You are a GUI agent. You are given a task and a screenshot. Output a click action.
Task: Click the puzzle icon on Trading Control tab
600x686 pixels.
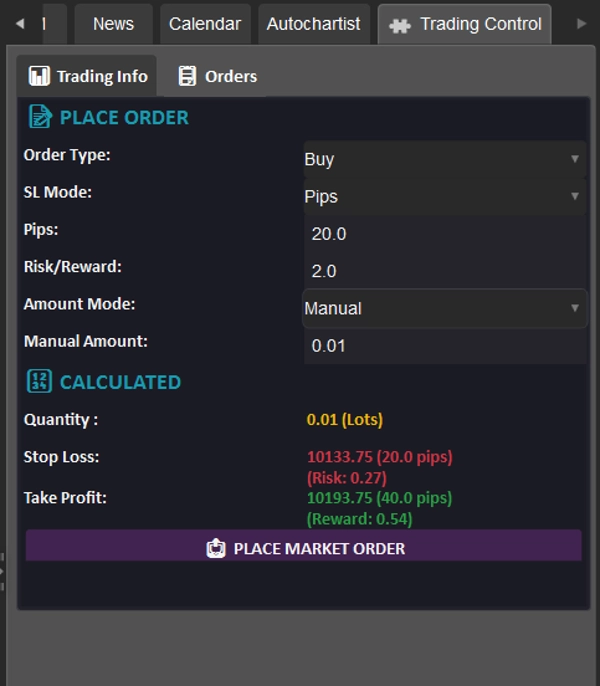[400, 25]
